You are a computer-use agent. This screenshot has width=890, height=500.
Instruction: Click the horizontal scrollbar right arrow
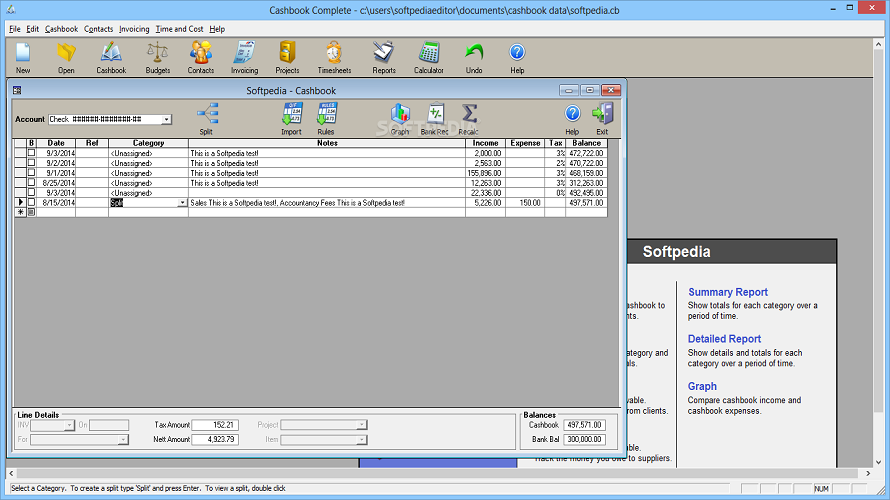click(868, 473)
